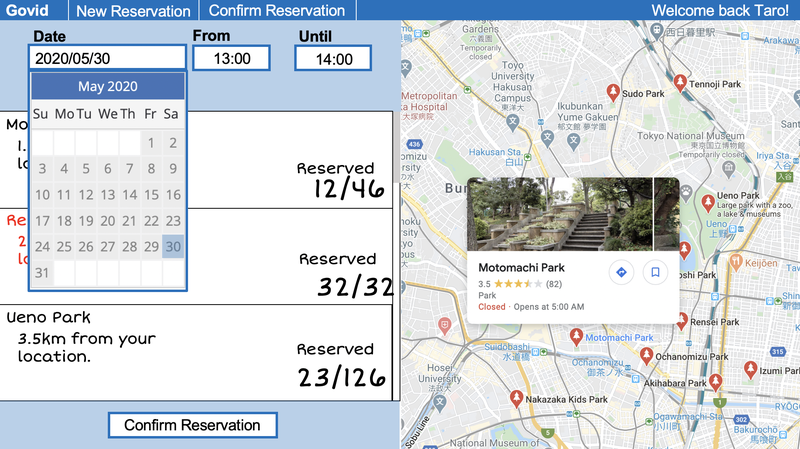800x449 pixels.
Task: Click the Date field showing 2020/05/30
Action: pos(108,58)
